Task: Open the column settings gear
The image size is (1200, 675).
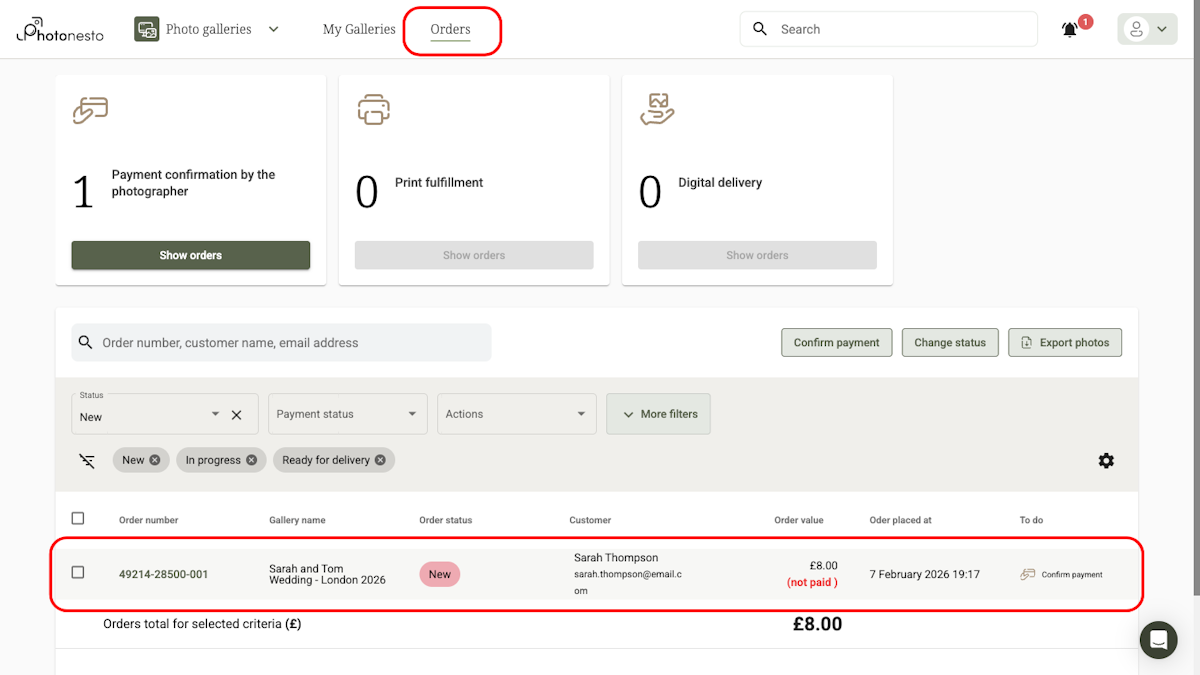Action: (1106, 460)
